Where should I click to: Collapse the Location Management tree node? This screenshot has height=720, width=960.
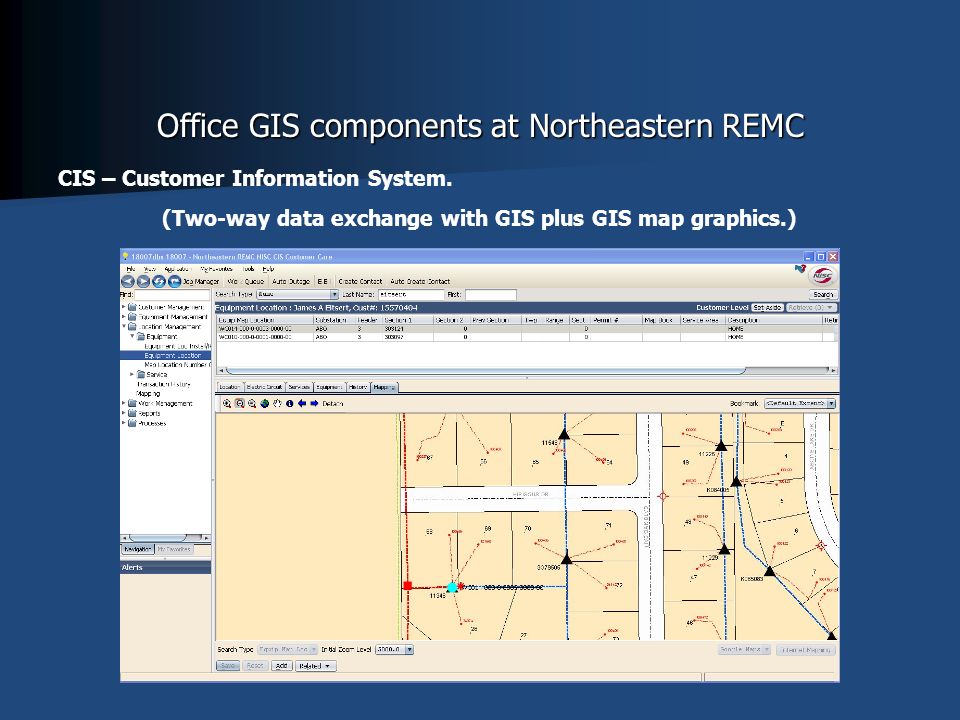click(124, 327)
